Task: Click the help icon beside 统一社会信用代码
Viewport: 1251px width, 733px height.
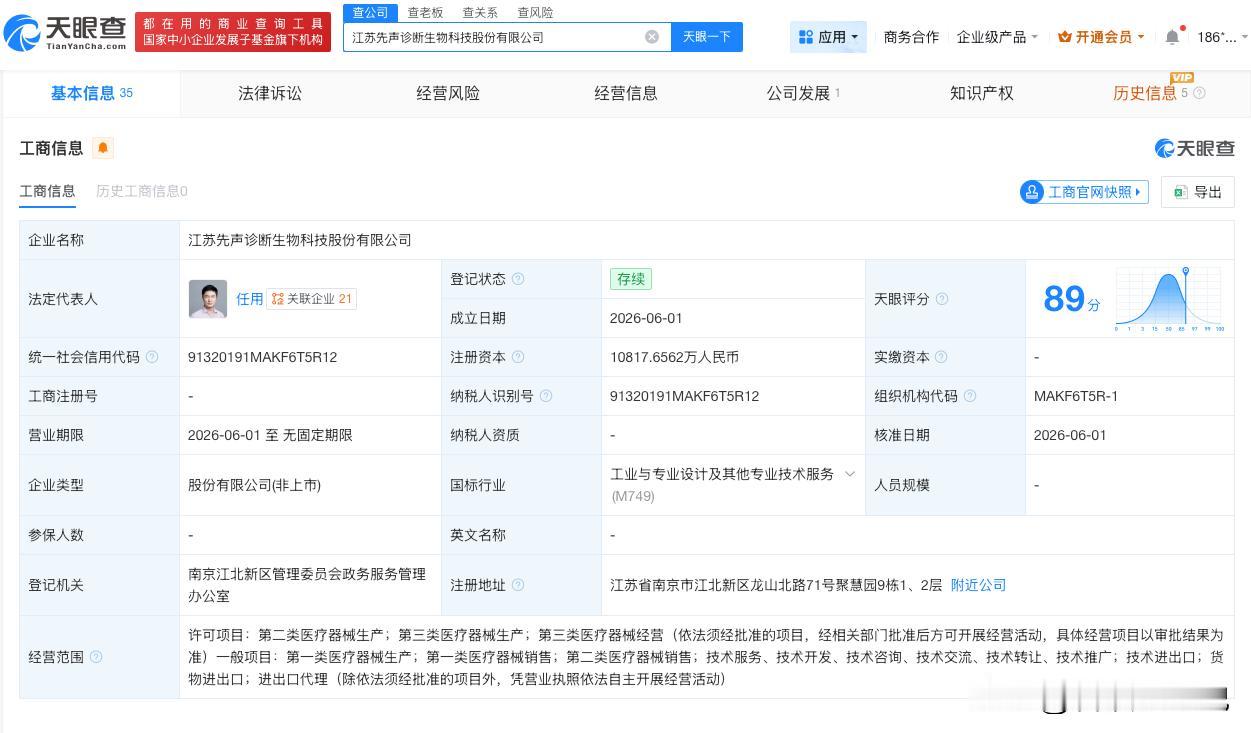Action: [152, 357]
